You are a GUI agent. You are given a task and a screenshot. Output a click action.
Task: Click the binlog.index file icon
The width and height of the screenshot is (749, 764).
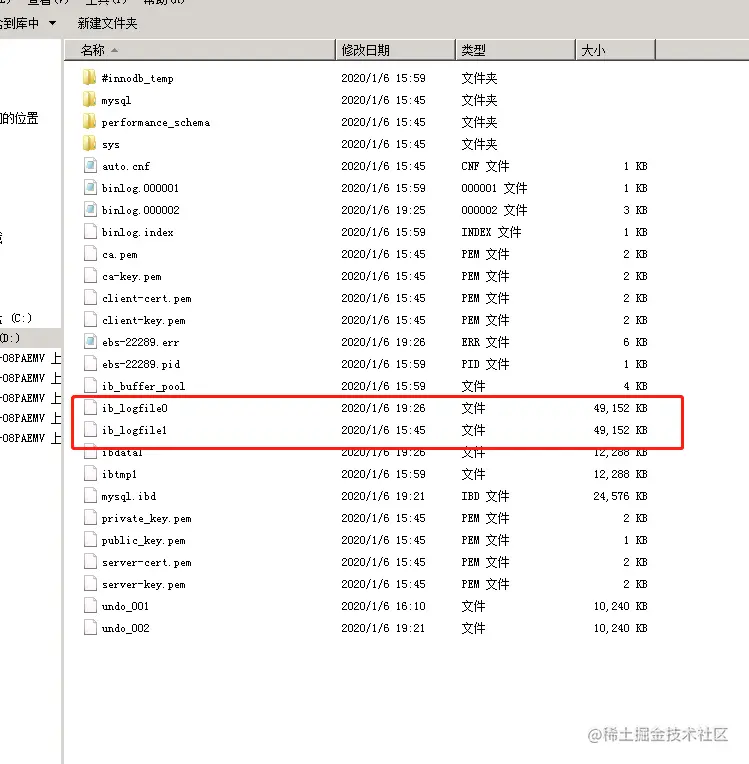pos(90,231)
